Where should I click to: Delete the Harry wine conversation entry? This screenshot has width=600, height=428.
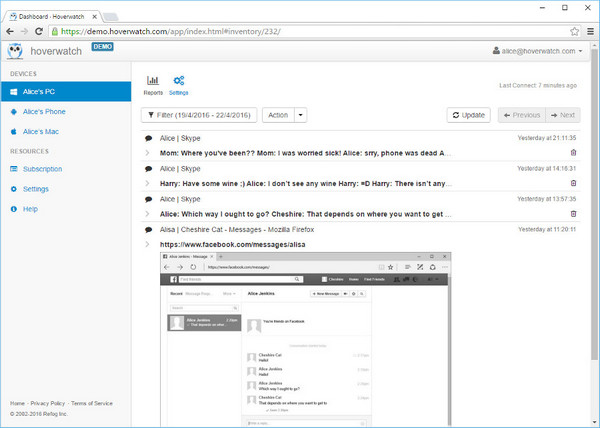click(x=573, y=183)
